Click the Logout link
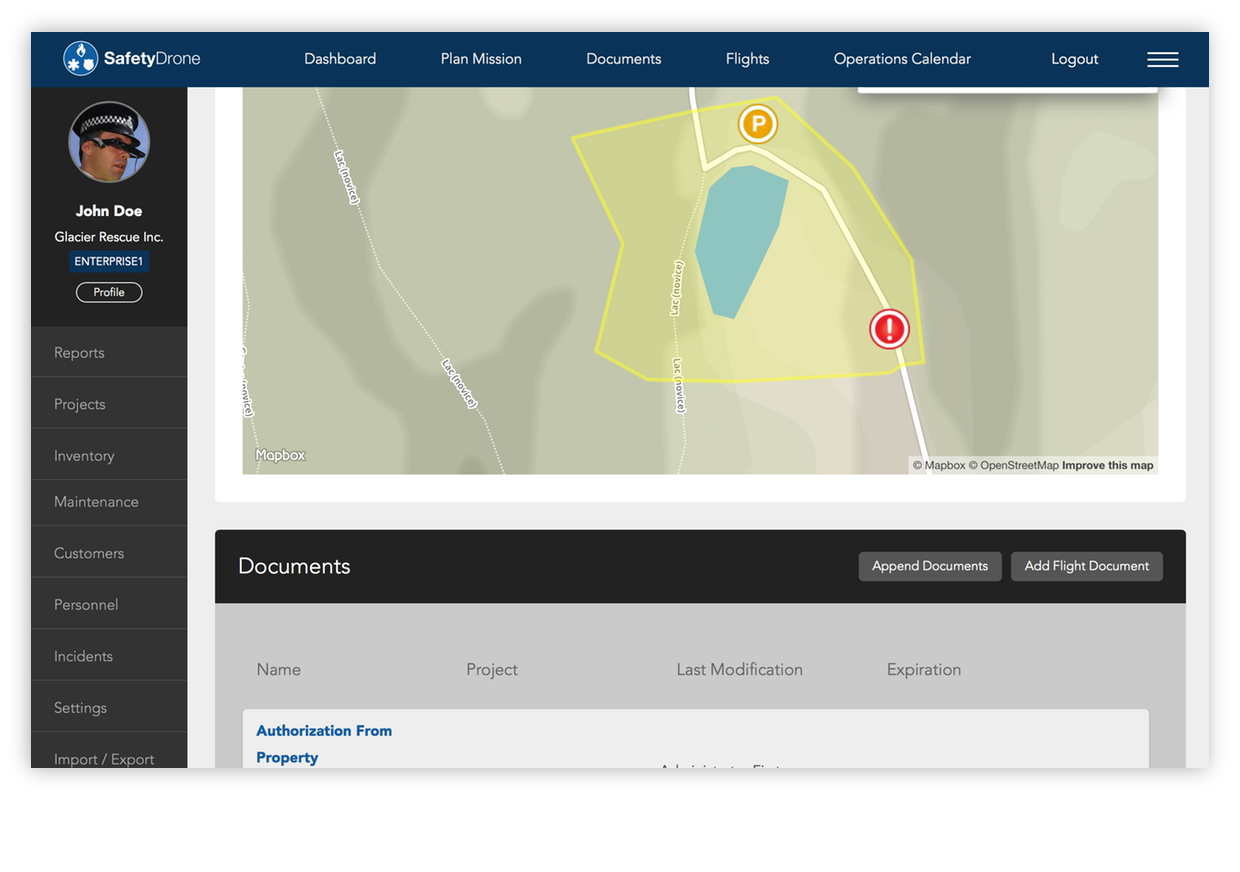 coord(1074,59)
